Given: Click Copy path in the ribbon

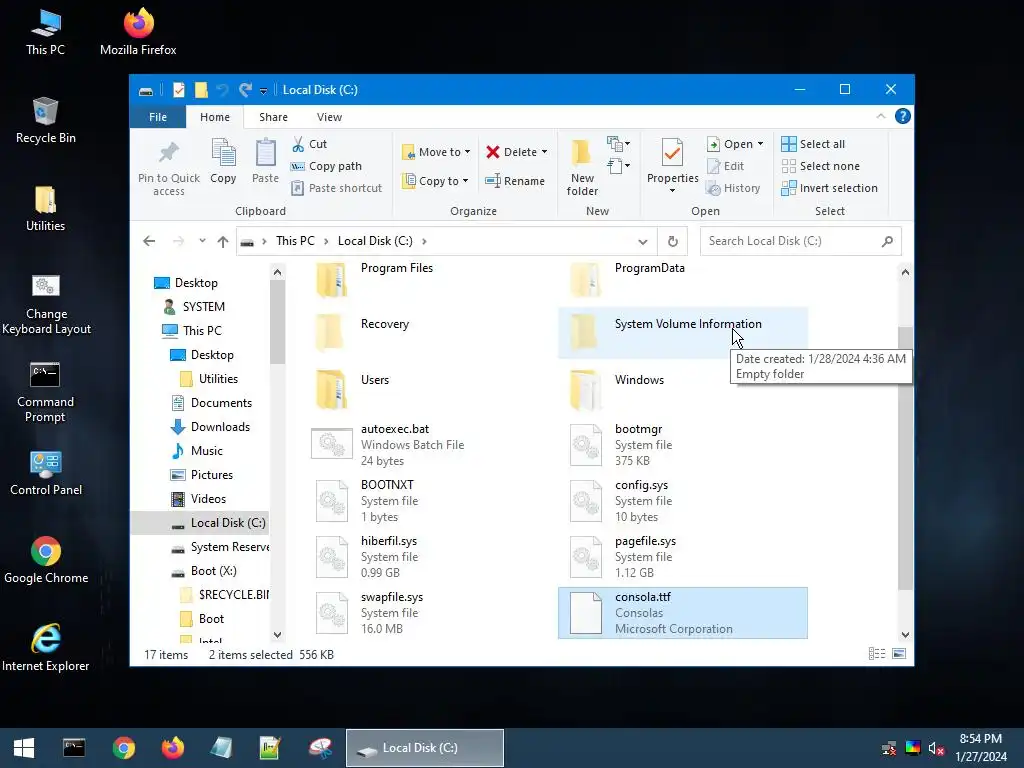Looking at the screenshot, I should (327, 166).
